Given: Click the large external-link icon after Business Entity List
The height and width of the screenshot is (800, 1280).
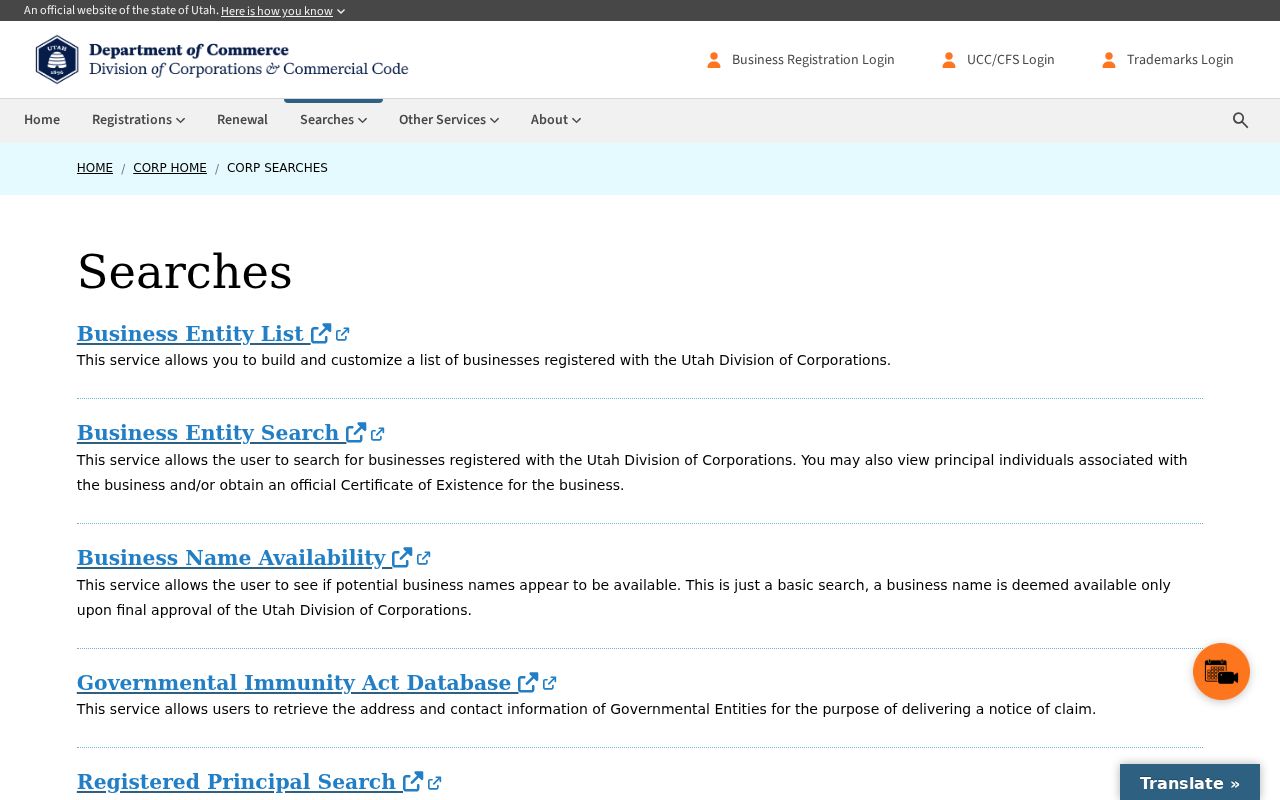Looking at the screenshot, I should (x=321, y=334).
